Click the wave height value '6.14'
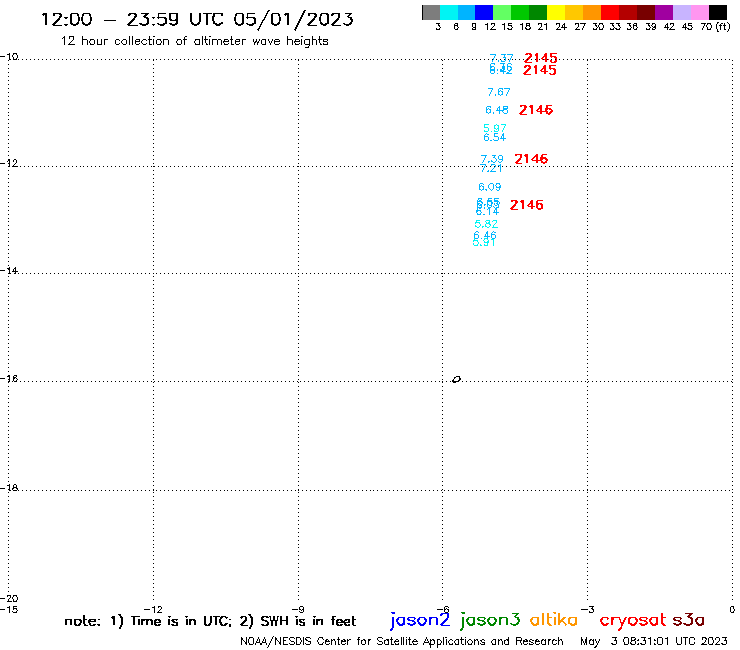This screenshot has height=650, width=740. (488, 212)
